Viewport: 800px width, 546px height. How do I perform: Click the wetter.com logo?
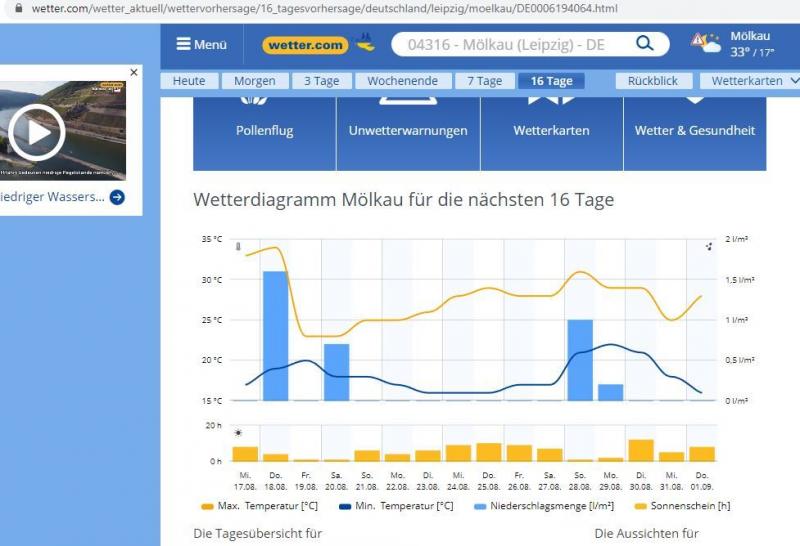(x=306, y=45)
